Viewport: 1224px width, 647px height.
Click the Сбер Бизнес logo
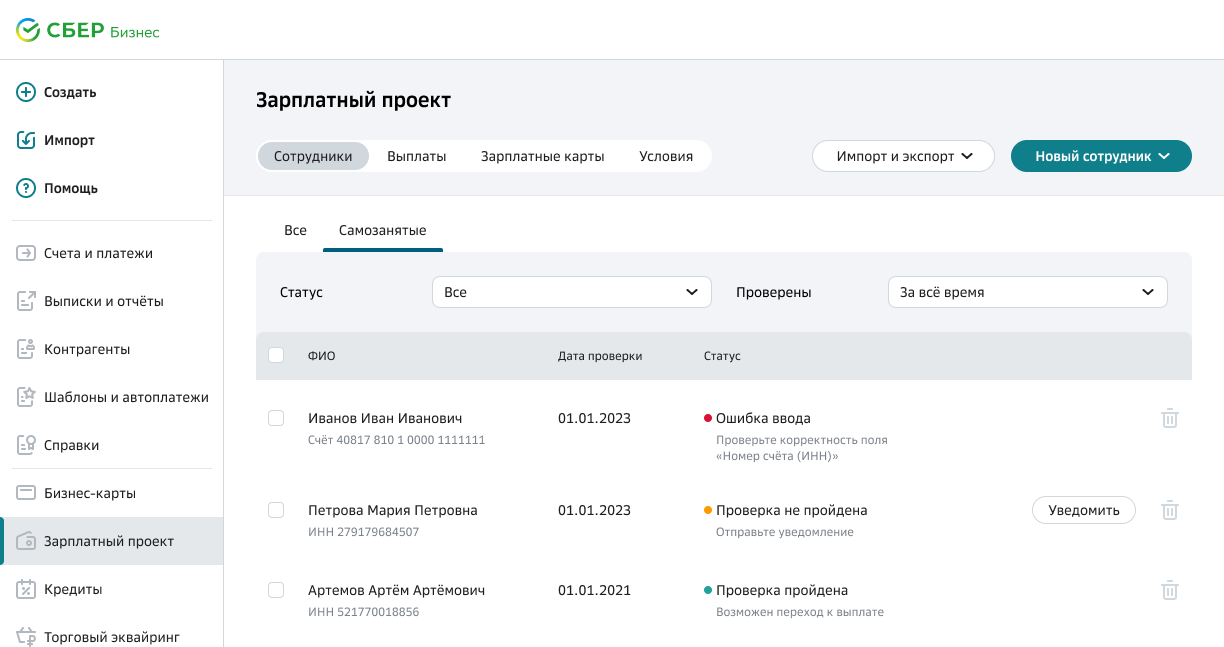(x=88, y=31)
